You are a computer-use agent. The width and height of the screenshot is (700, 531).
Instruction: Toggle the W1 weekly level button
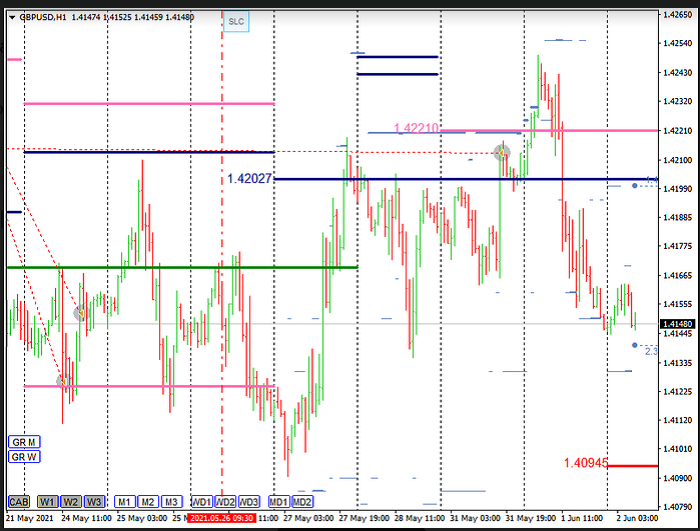click(48, 501)
